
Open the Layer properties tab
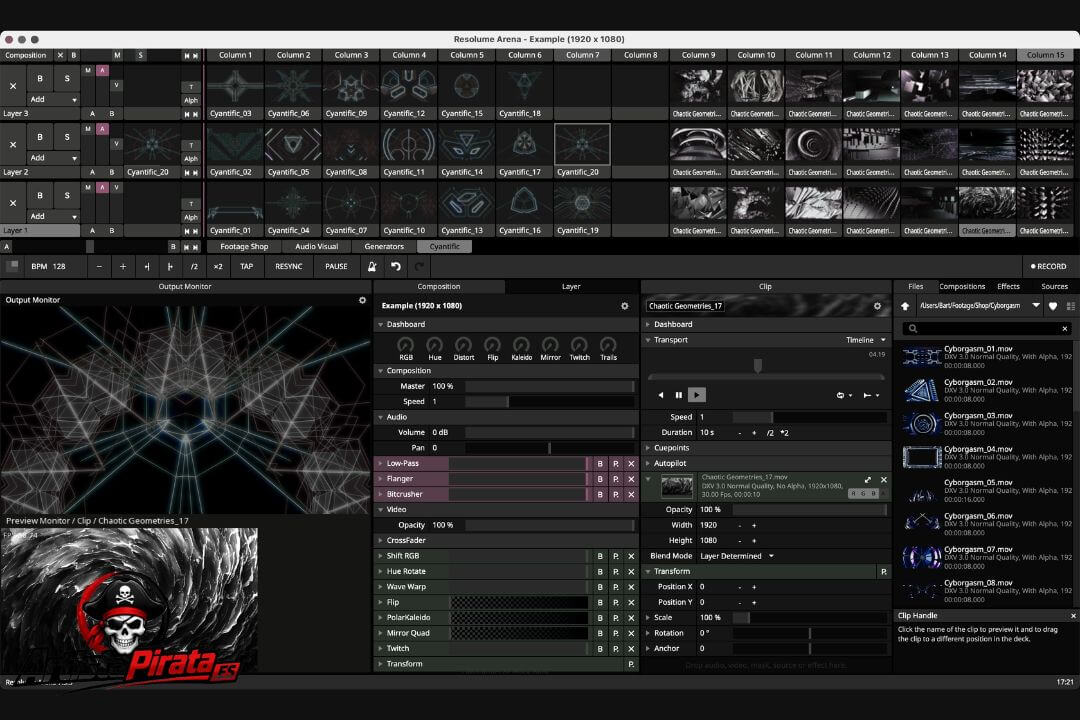(x=571, y=287)
